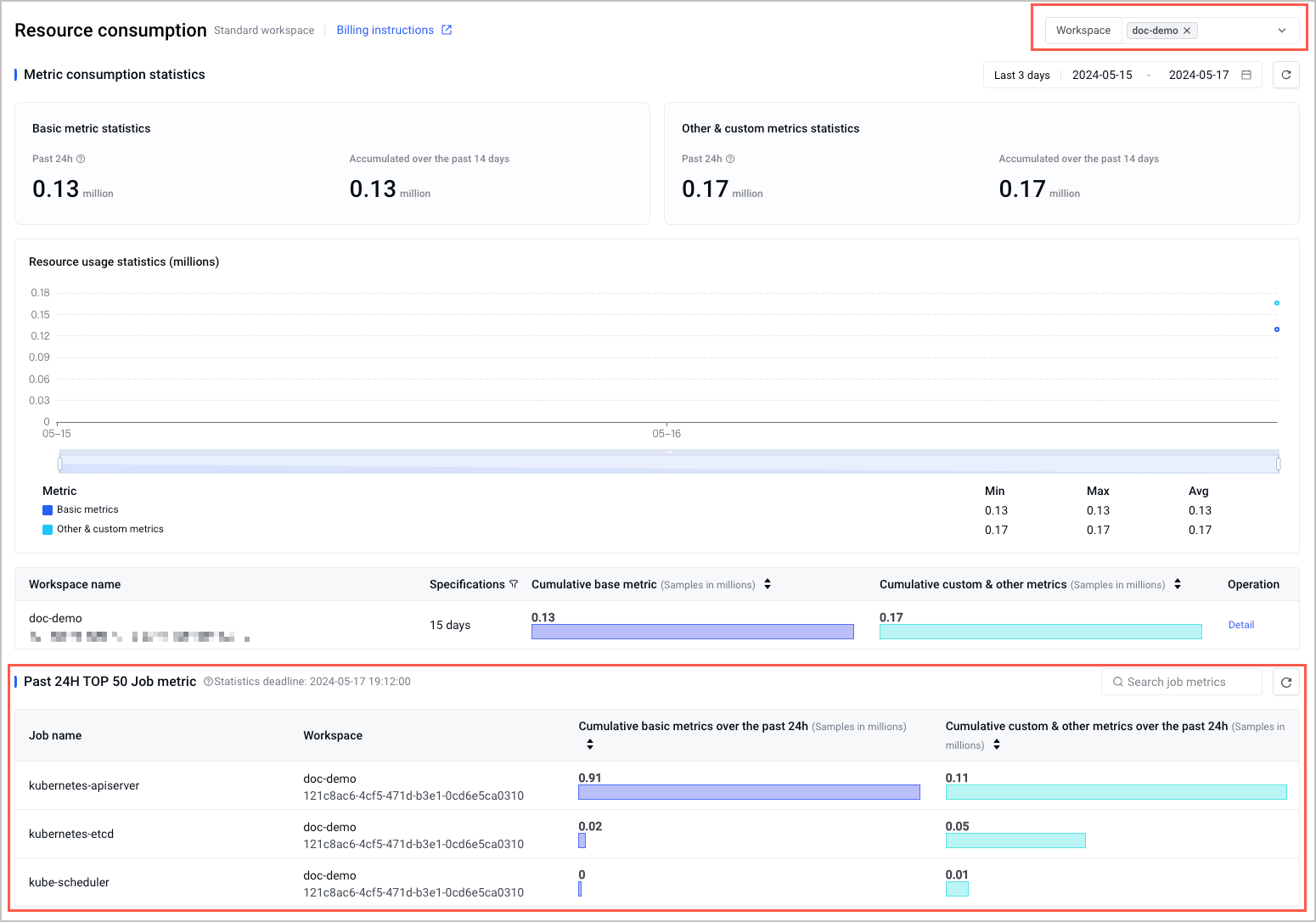Select the Last 3 days range option
This screenshot has height=922, width=1316.
tap(1021, 75)
